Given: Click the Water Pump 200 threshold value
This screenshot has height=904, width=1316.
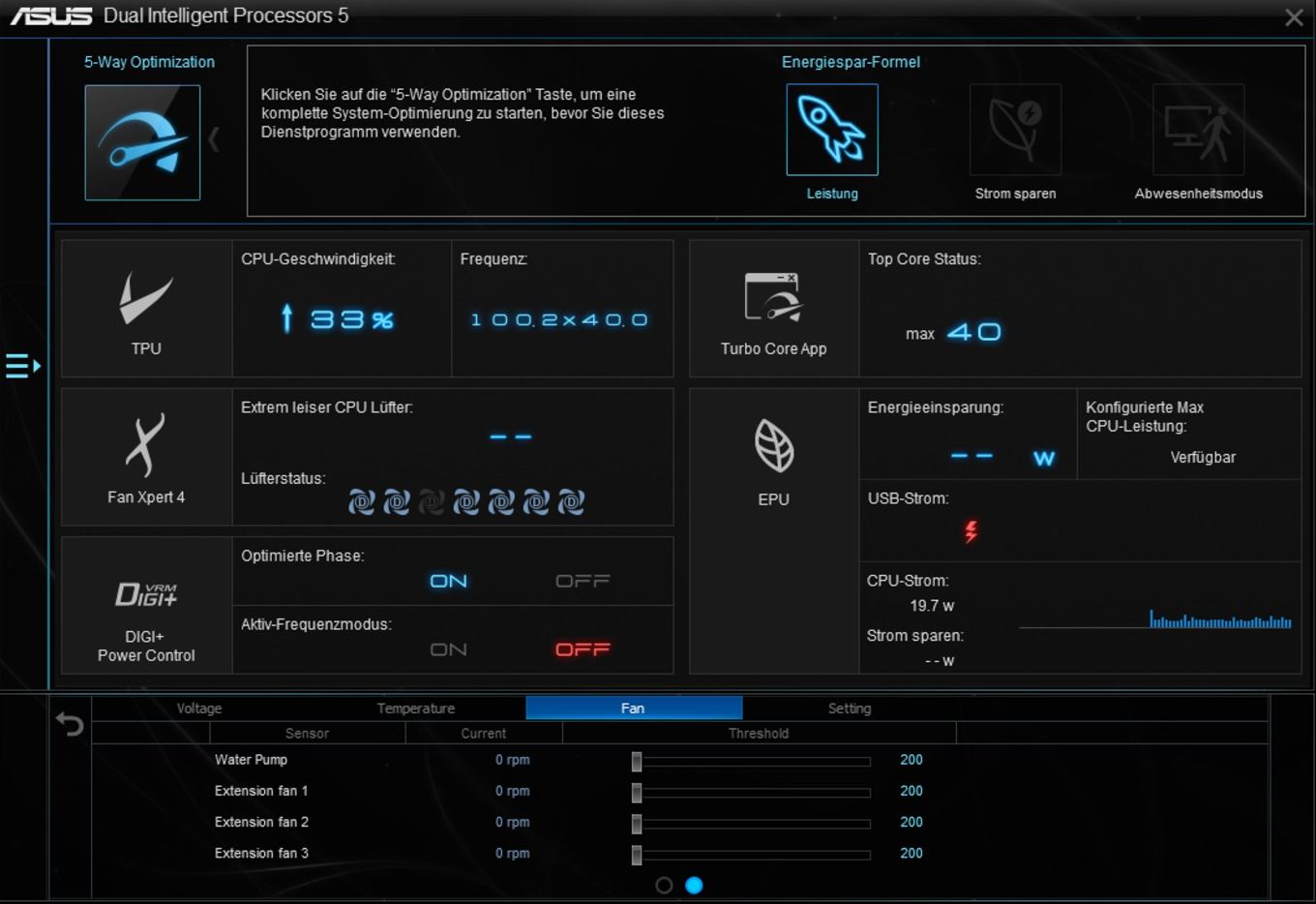Looking at the screenshot, I should (x=912, y=760).
